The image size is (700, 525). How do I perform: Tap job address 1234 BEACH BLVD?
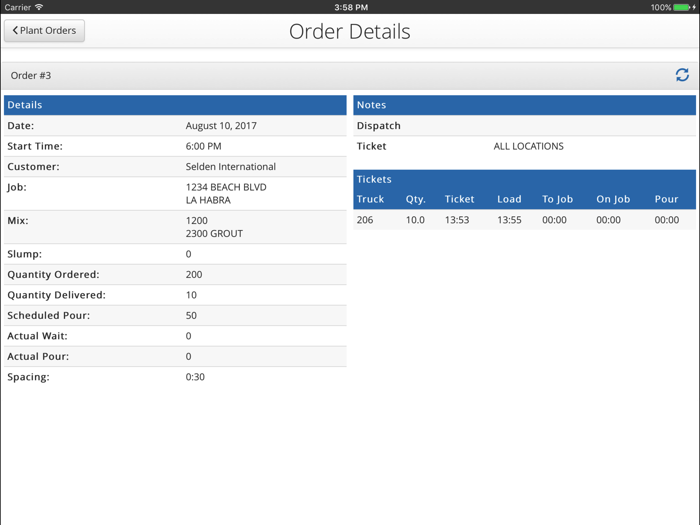(226, 187)
